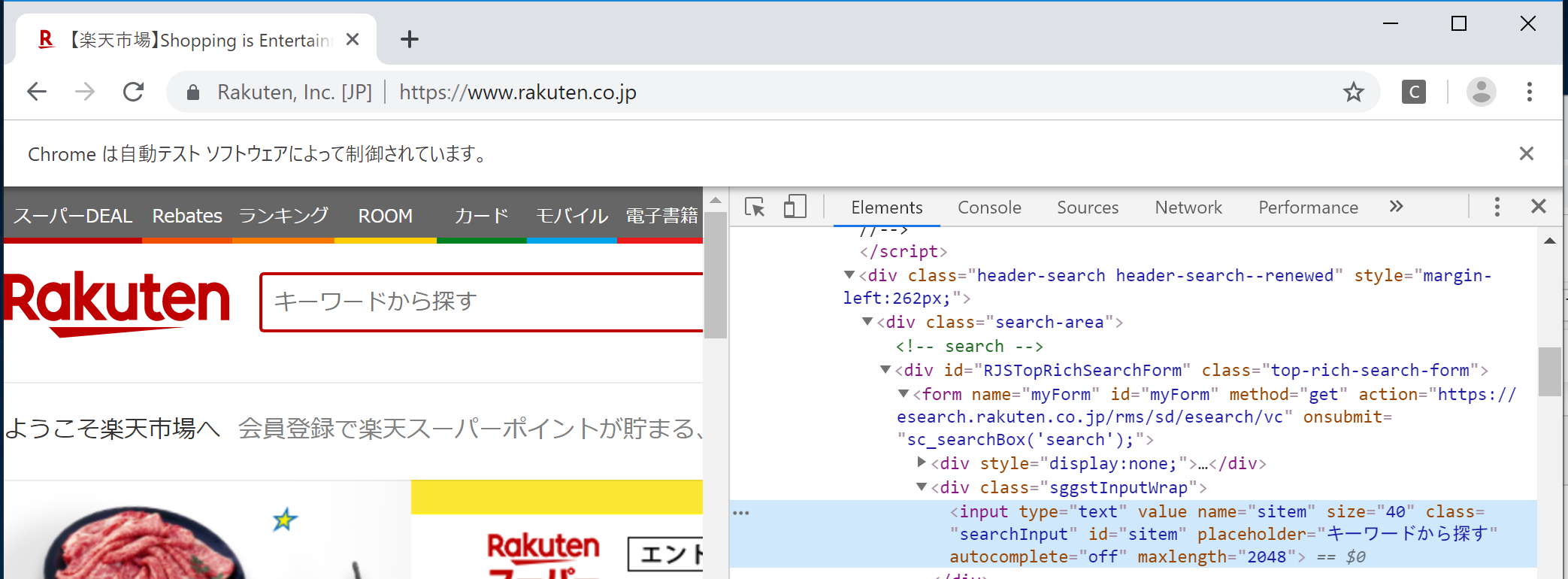Viewport: 1568px width, 579px height.
Task: Collapse the RJSTopRichSearchForm div node
Action: point(885,370)
